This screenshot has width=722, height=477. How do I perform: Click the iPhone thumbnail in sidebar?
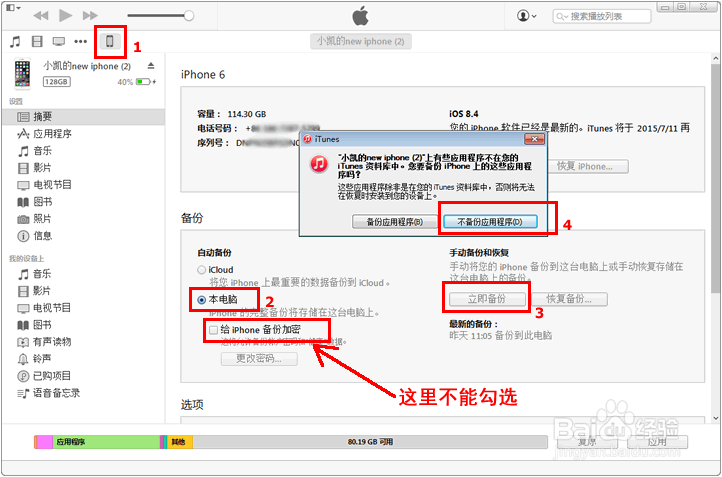point(22,73)
